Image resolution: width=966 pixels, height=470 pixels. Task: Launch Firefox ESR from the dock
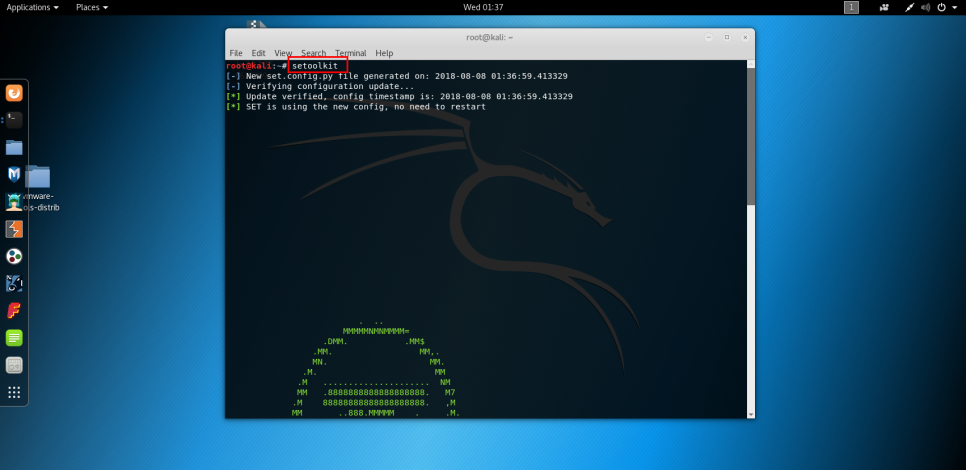click(x=14, y=94)
